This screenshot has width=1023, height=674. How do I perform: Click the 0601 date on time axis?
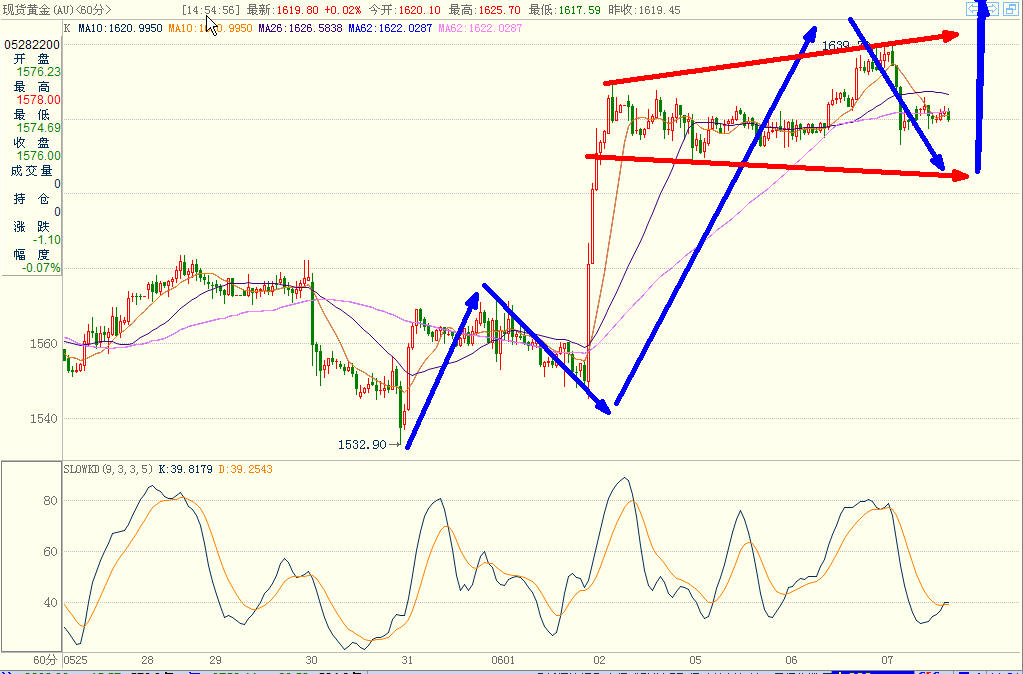503,660
